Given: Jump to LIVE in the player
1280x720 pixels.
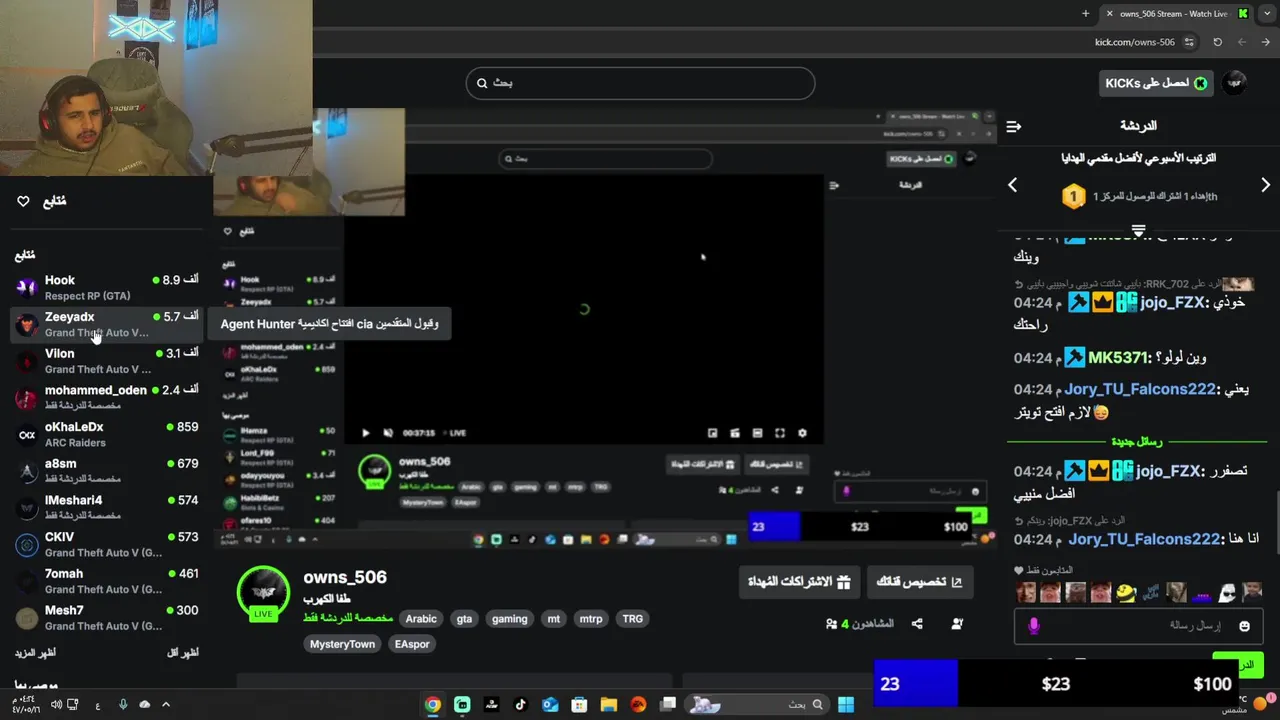Looking at the screenshot, I should tap(455, 433).
